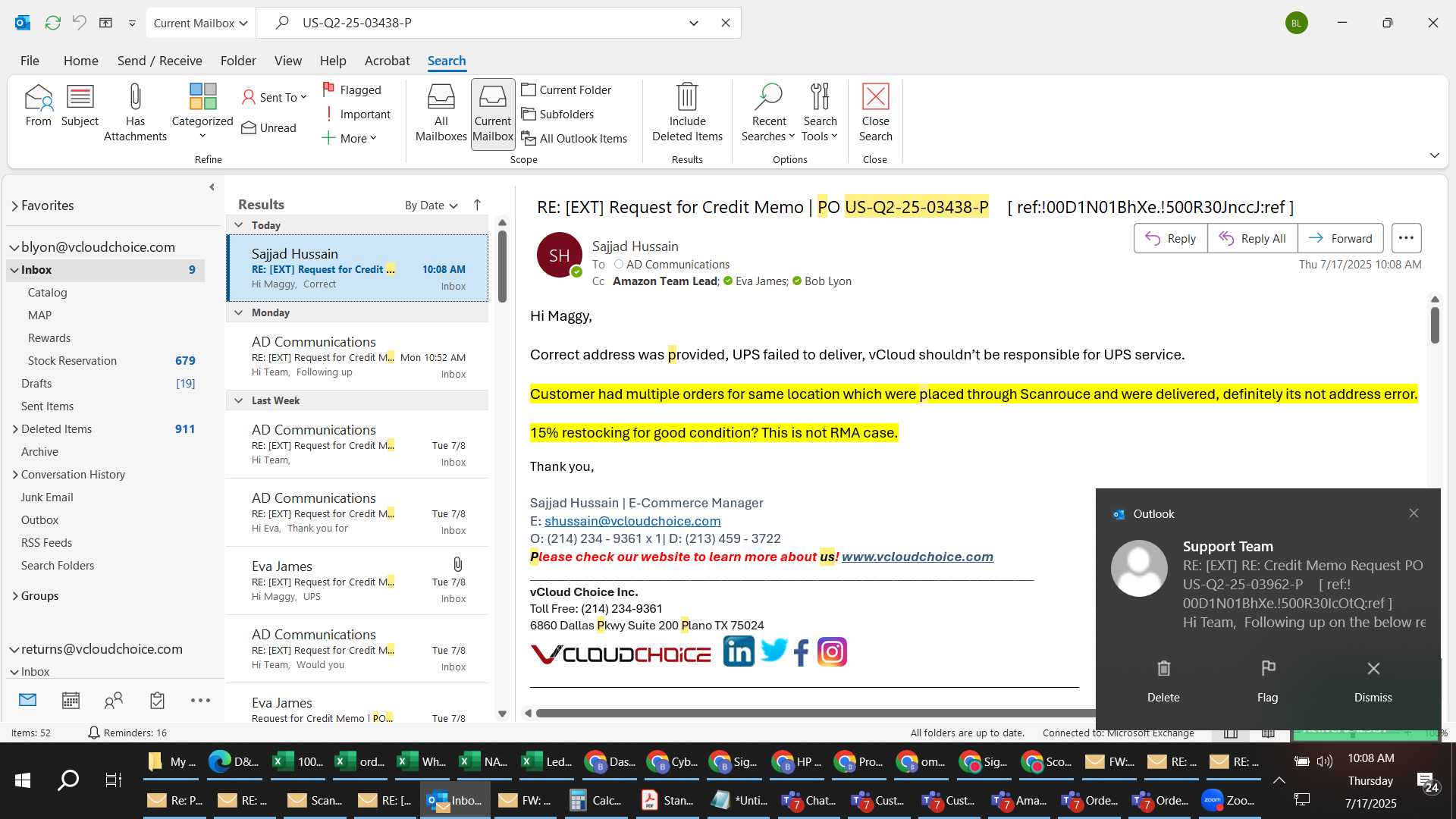Screen dimensions: 1456x819
Task: Open Categorized filter
Action: click(x=202, y=112)
